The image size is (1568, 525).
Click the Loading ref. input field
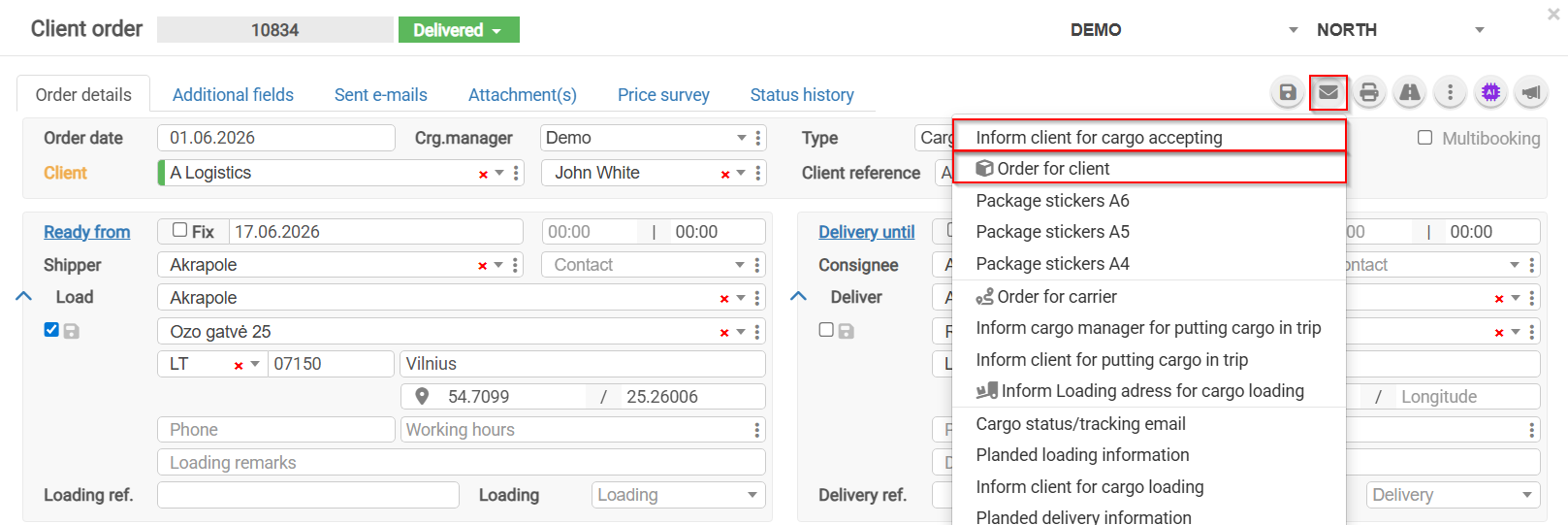308,495
